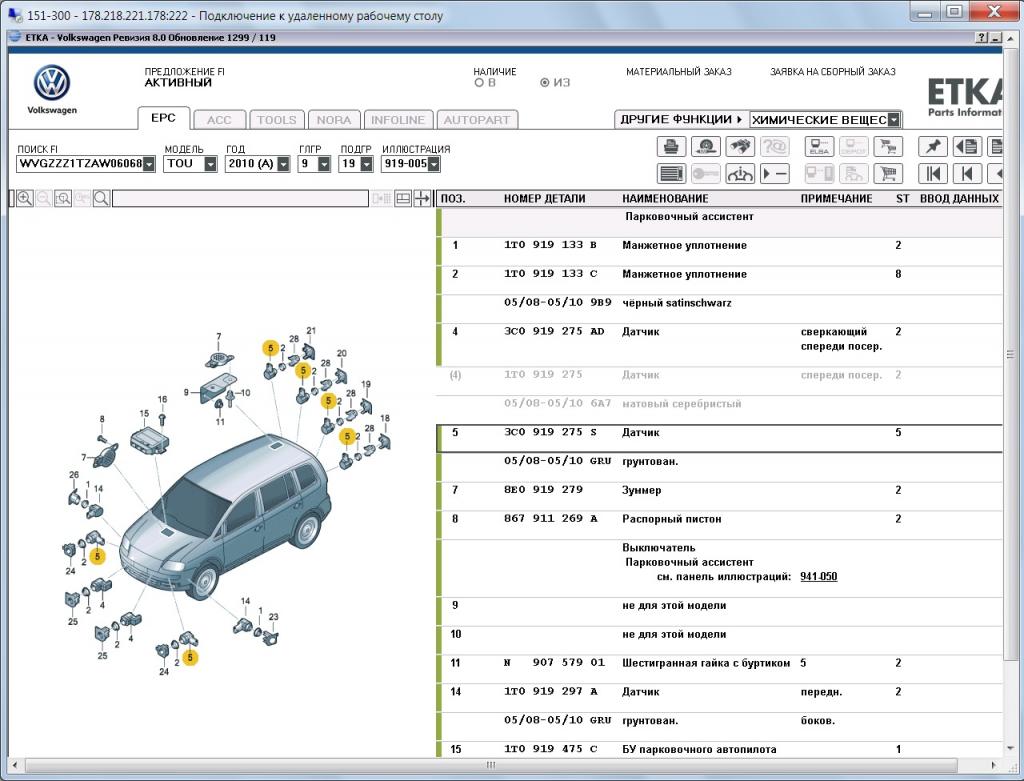1024x781 pixels.
Task: Click the previous illustration arrow icon
Action: click(x=967, y=174)
